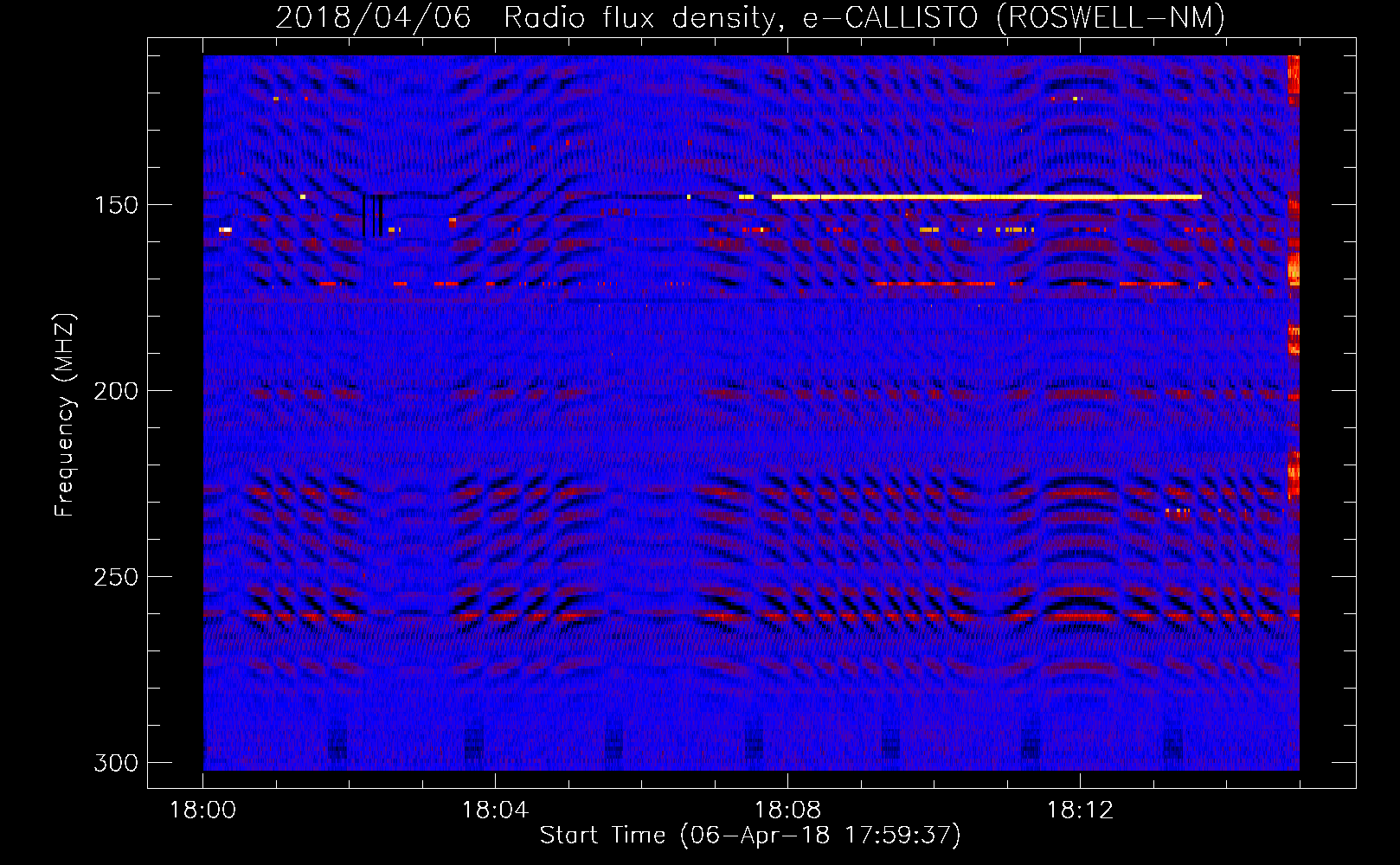Click the bright yellow emission line near 150 MHz
Viewport: 1400px width, 865px height.
pos(986,197)
